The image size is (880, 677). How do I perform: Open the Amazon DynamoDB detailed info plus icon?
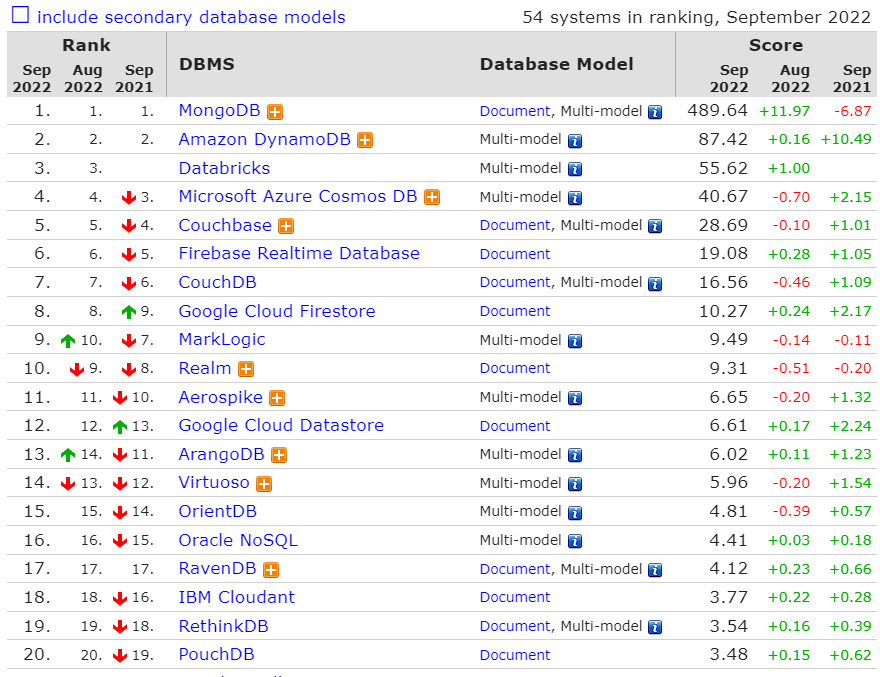click(x=365, y=140)
